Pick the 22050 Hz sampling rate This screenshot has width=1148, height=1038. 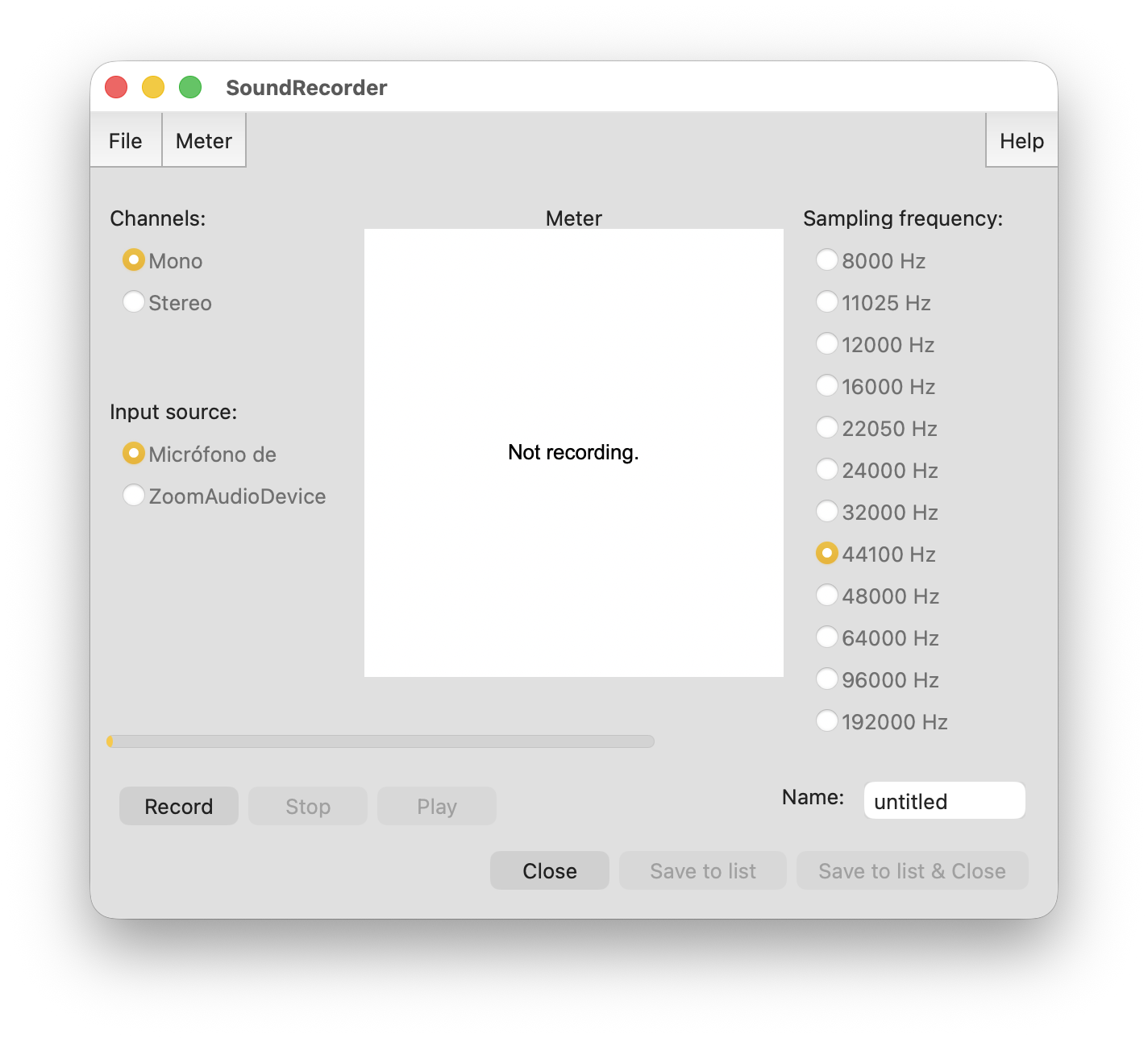coord(827,428)
